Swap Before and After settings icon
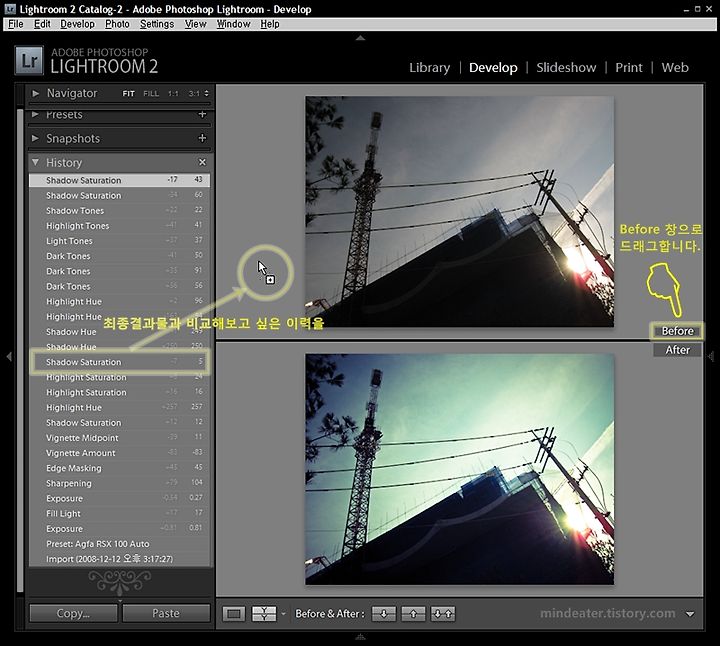Screen dimensions: 720x646 click(443, 614)
